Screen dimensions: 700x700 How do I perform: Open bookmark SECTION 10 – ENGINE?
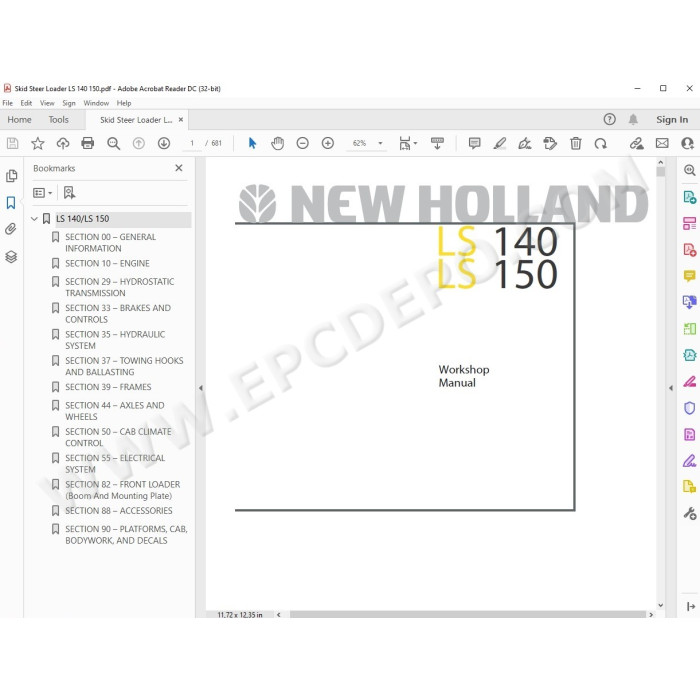107,263
